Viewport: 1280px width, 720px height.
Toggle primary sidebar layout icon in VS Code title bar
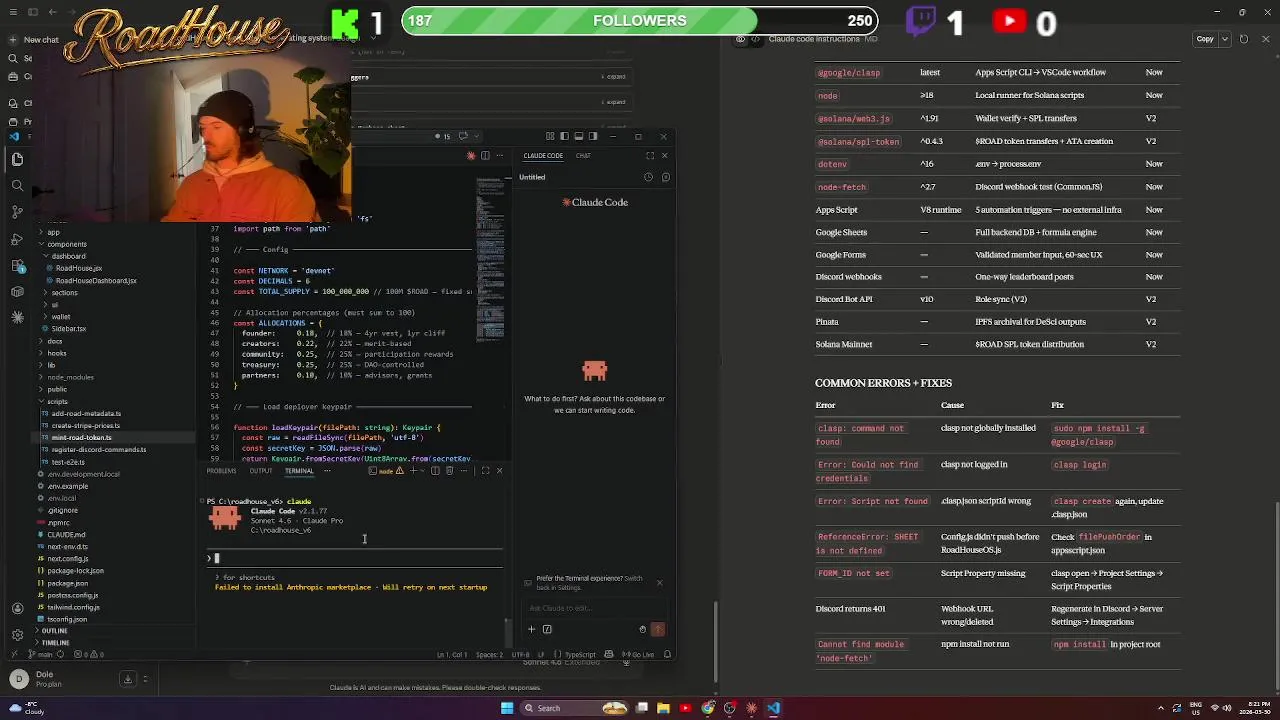coord(564,136)
